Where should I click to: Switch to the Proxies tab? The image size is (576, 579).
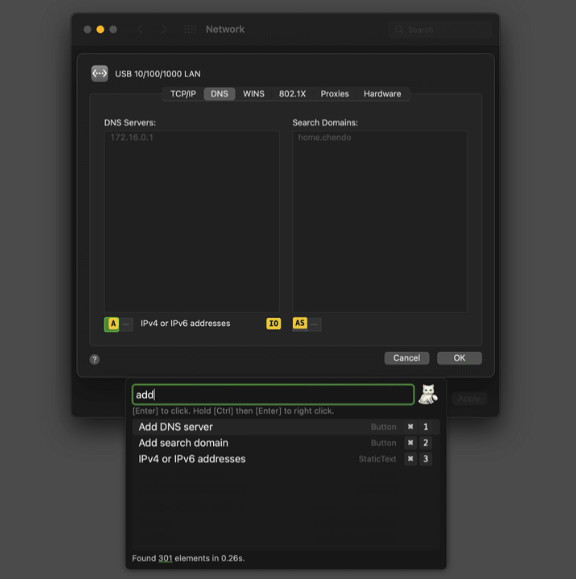tap(335, 94)
